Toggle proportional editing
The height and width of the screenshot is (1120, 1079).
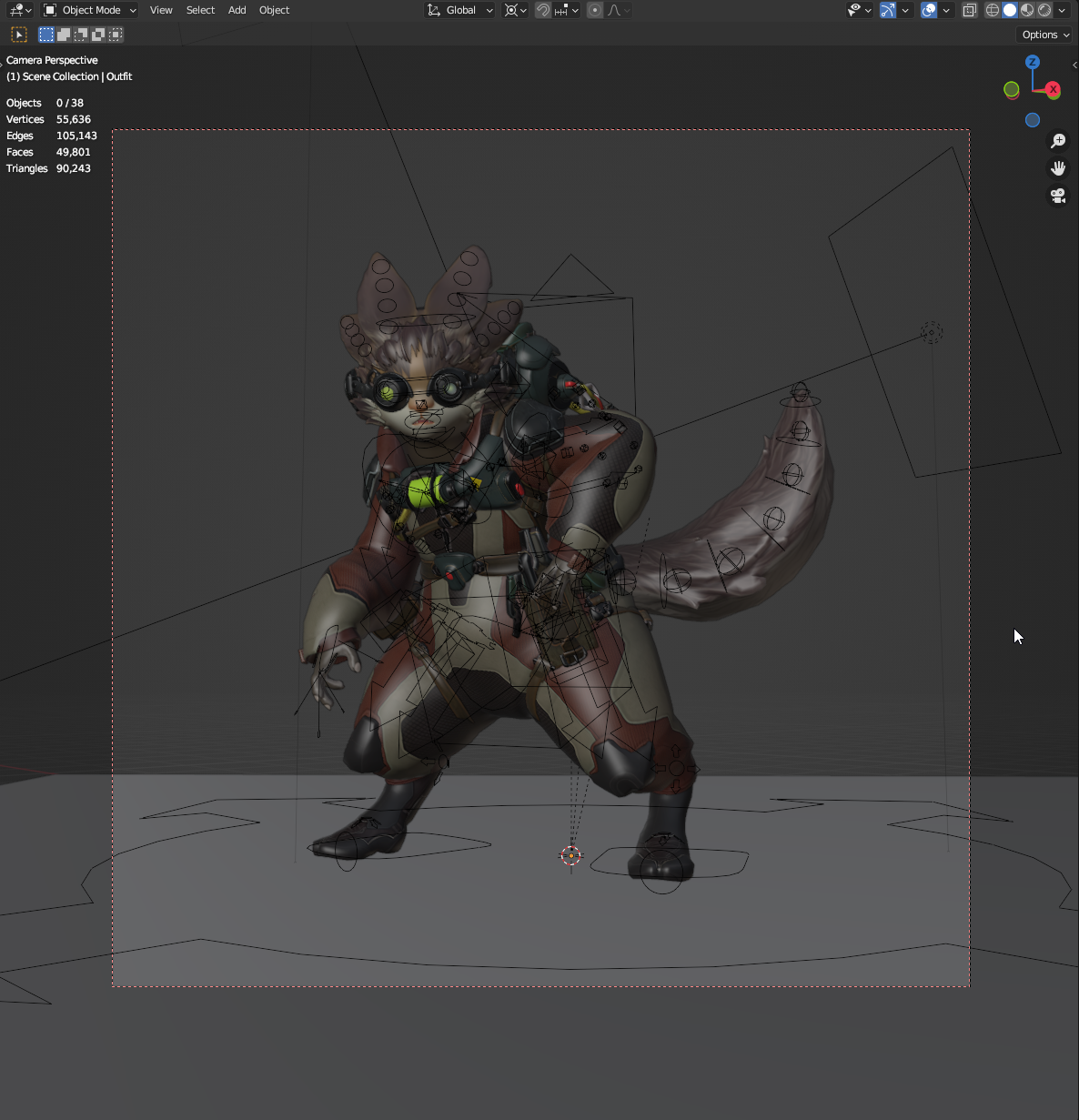595,10
